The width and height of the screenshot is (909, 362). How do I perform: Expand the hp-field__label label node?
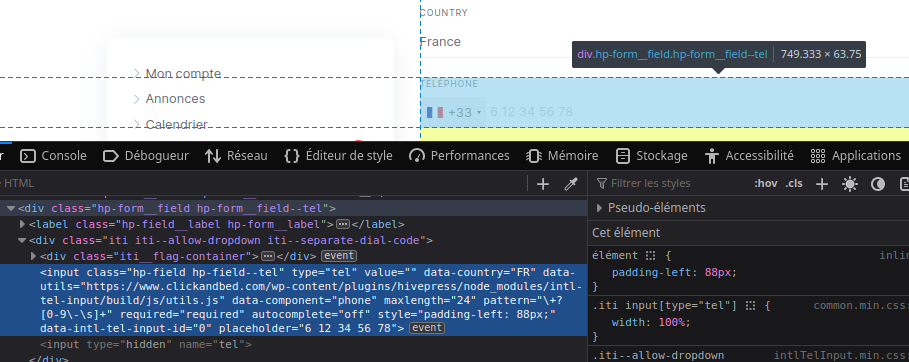(x=23, y=224)
